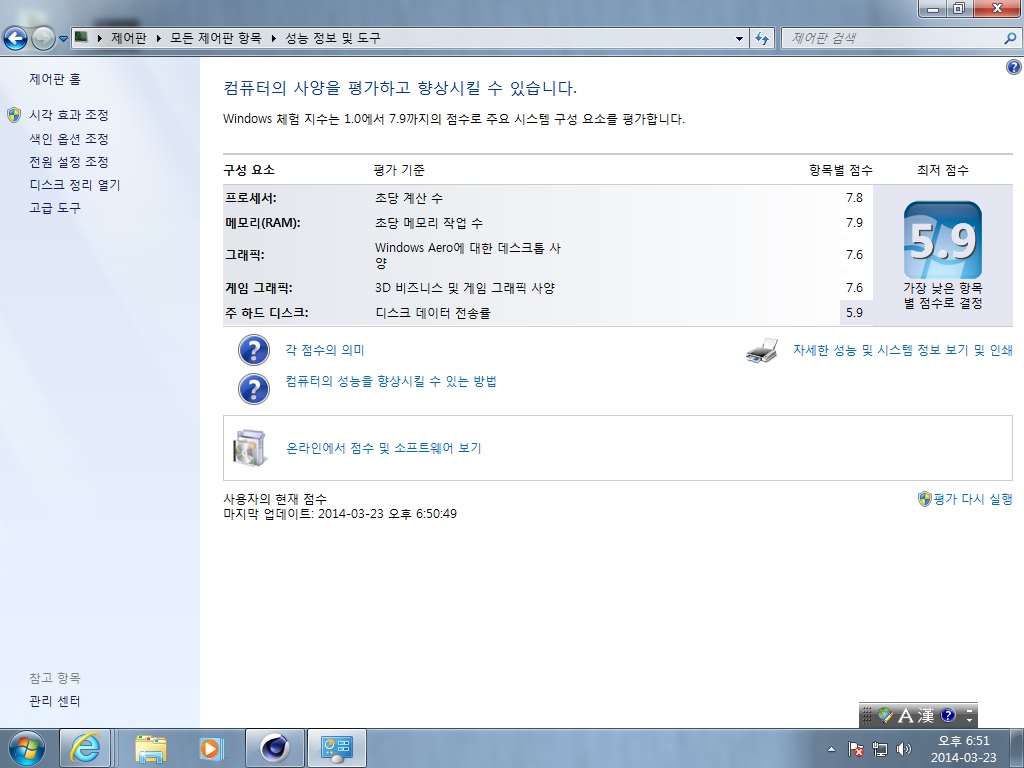Click shield icon beside 평가 다시 실행

click(x=924, y=500)
